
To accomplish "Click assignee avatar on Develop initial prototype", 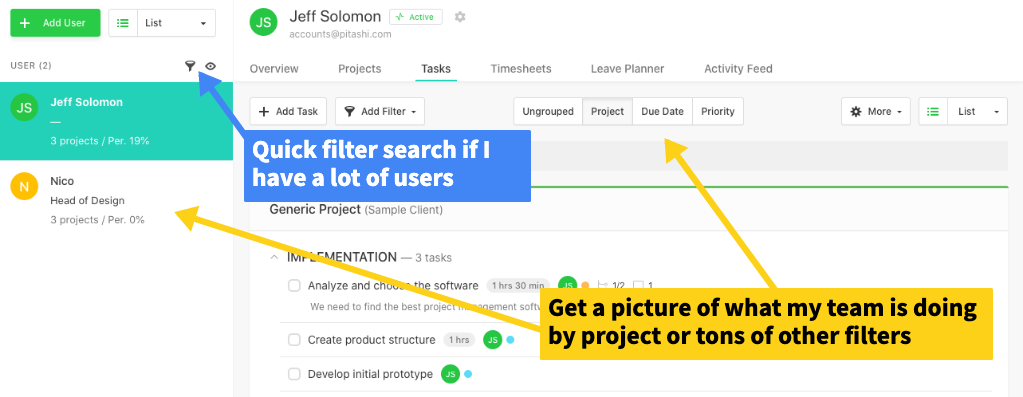I will click(450, 374).
